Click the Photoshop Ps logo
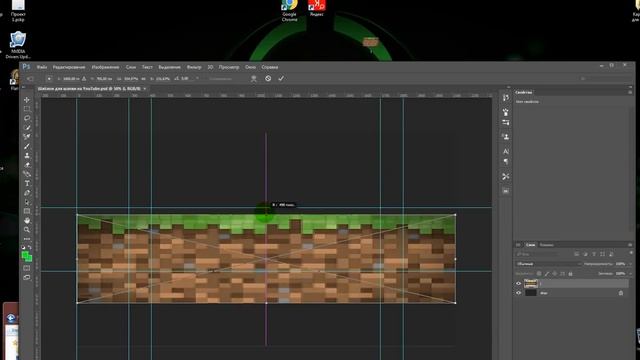 click(27, 67)
